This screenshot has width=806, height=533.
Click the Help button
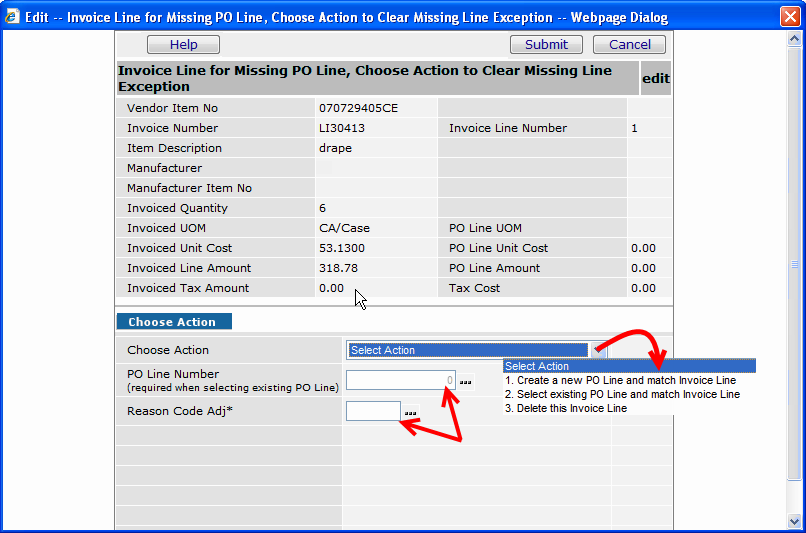pos(183,44)
